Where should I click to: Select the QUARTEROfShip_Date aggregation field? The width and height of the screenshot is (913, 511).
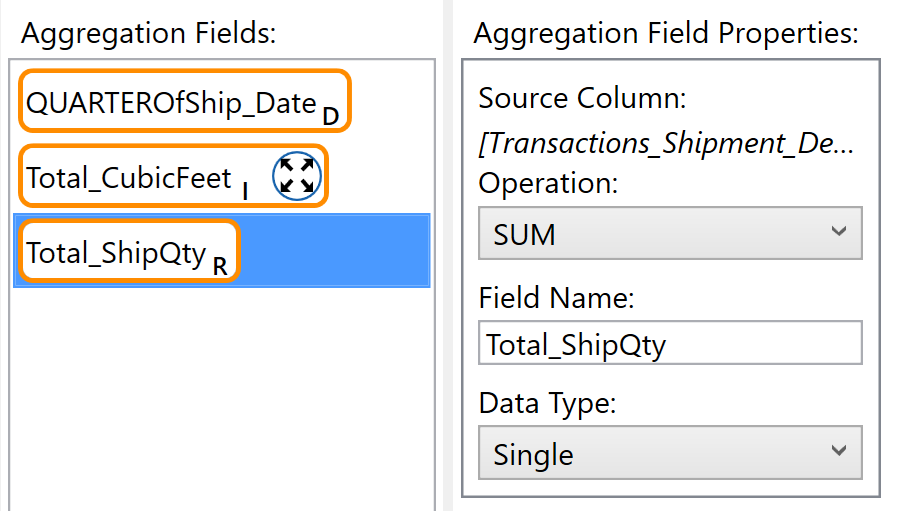pos(185,101)
